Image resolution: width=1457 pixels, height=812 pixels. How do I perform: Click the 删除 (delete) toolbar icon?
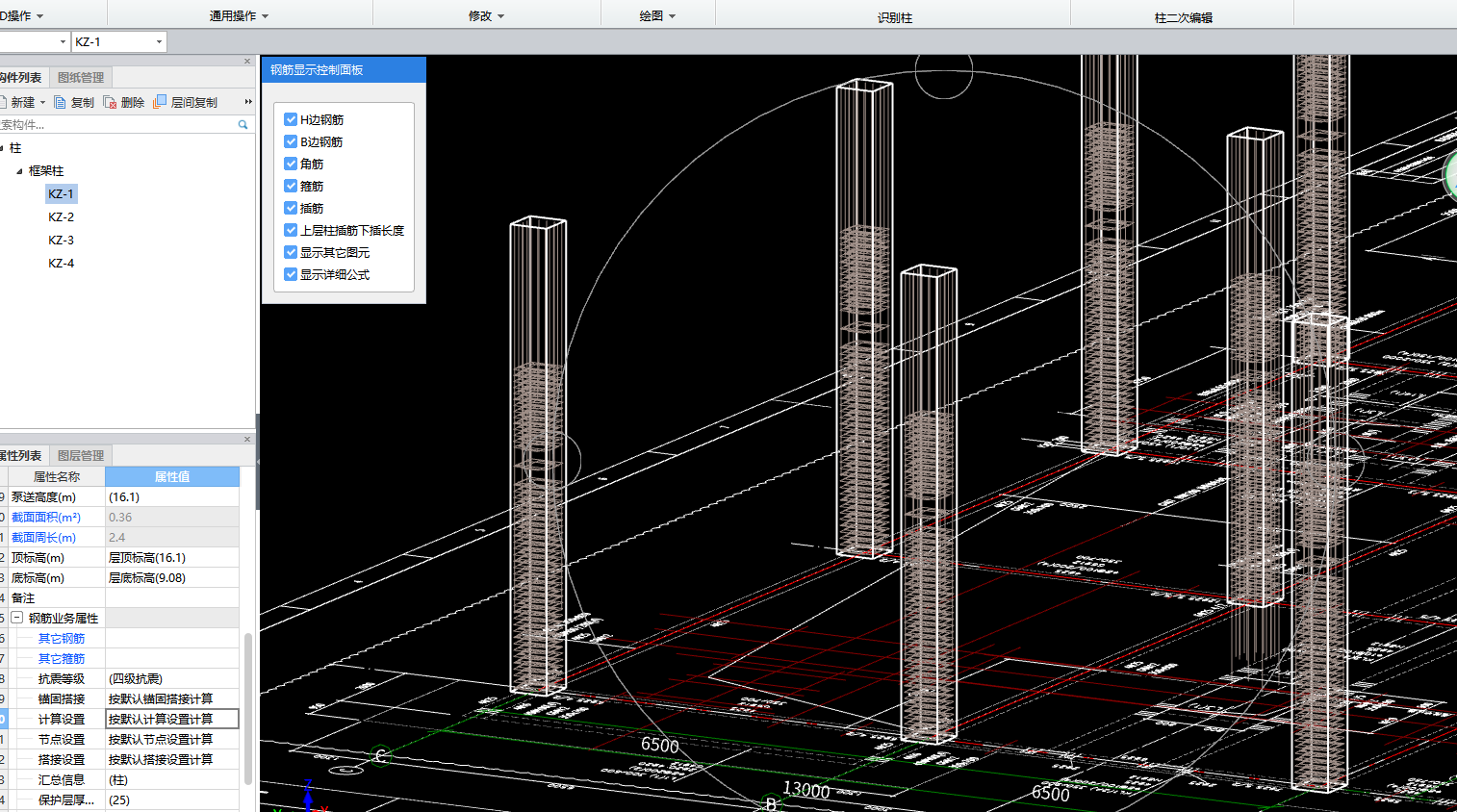click(x=110, y=102)
